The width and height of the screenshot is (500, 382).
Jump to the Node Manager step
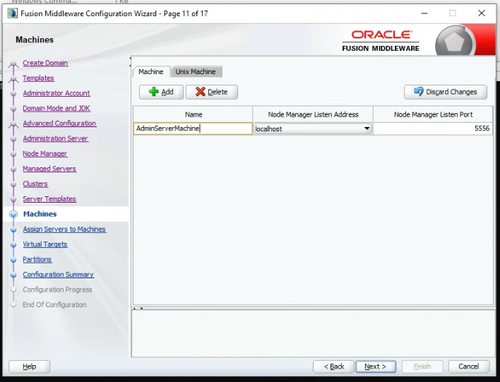click(x=45, y=154)
